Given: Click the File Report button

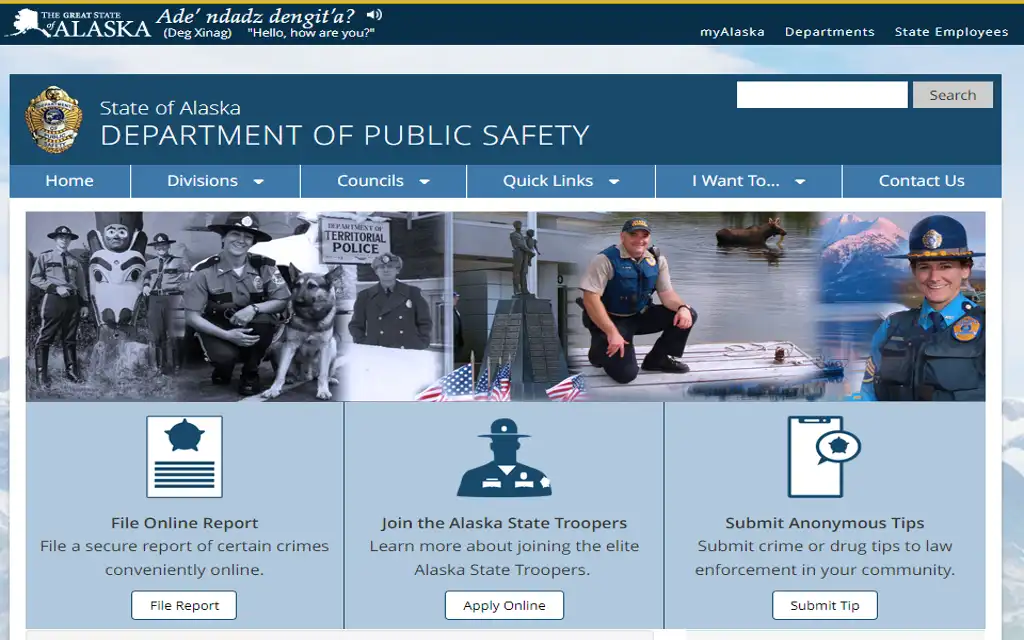Looking at the screenshot, I should 184,605.
